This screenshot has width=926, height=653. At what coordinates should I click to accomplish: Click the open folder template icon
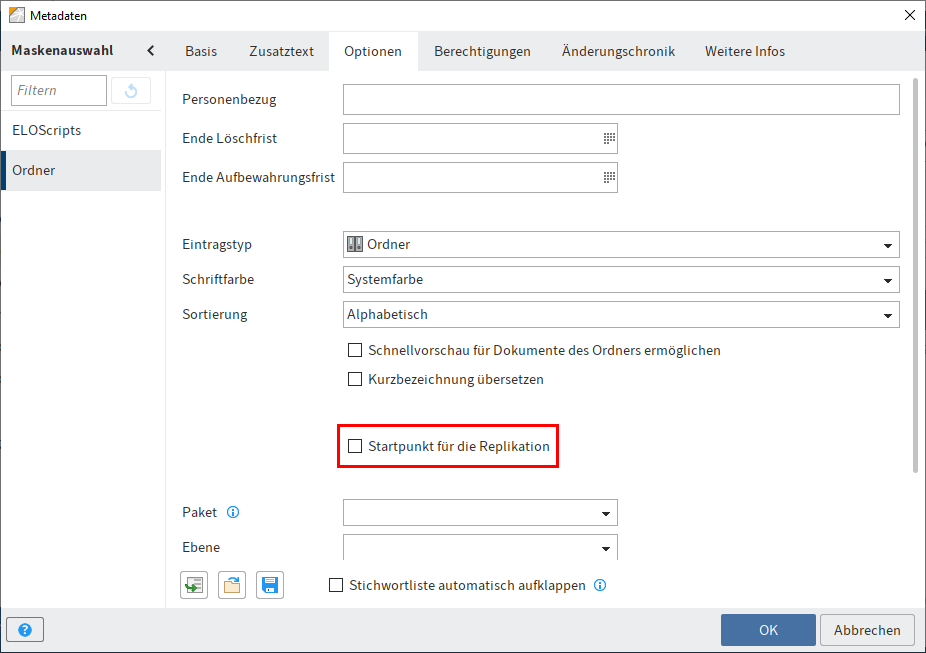(232, 585)
